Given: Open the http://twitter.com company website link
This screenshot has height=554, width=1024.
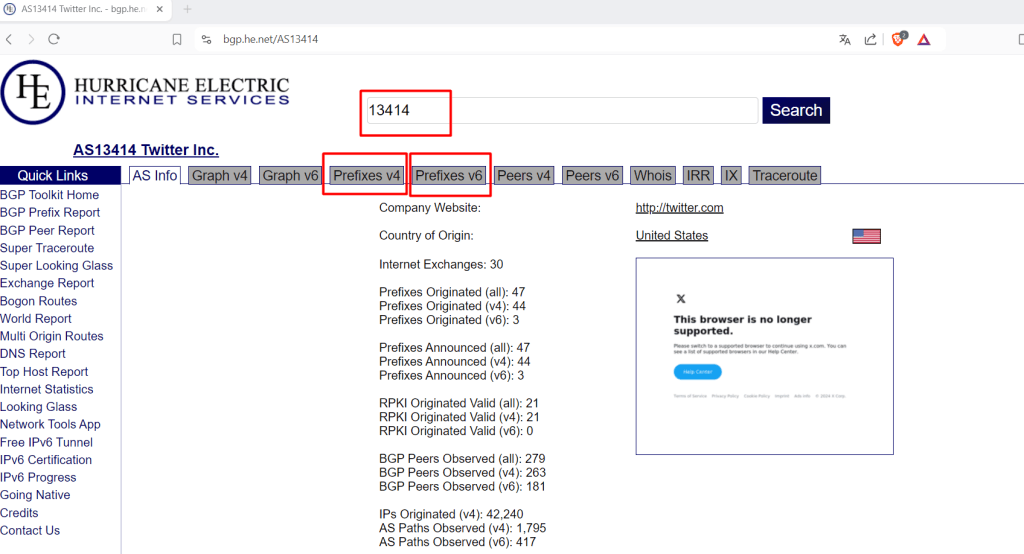Looking at the screenshot, I should pyautogui.click(x=679, y=208).
